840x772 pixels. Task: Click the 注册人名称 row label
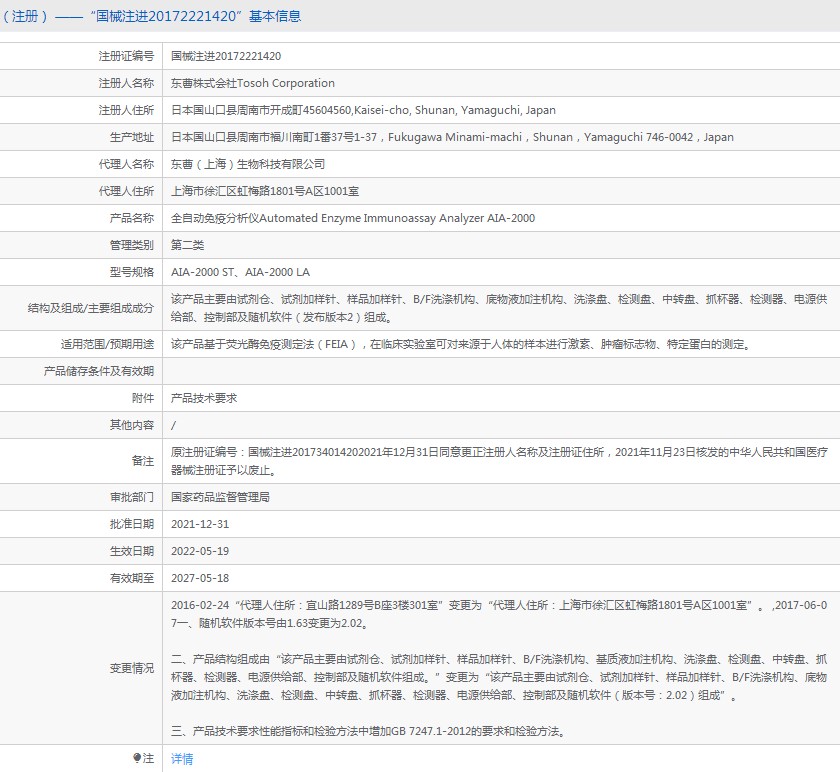(126, 83)
